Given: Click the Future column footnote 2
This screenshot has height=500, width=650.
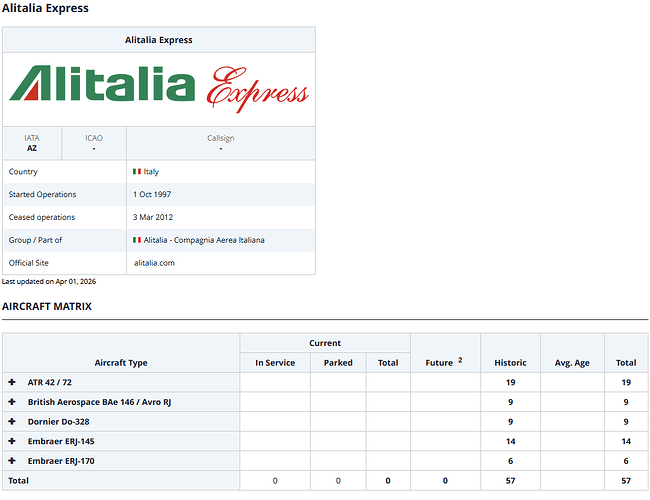Looking at the screenshot, I should point(460,360).
